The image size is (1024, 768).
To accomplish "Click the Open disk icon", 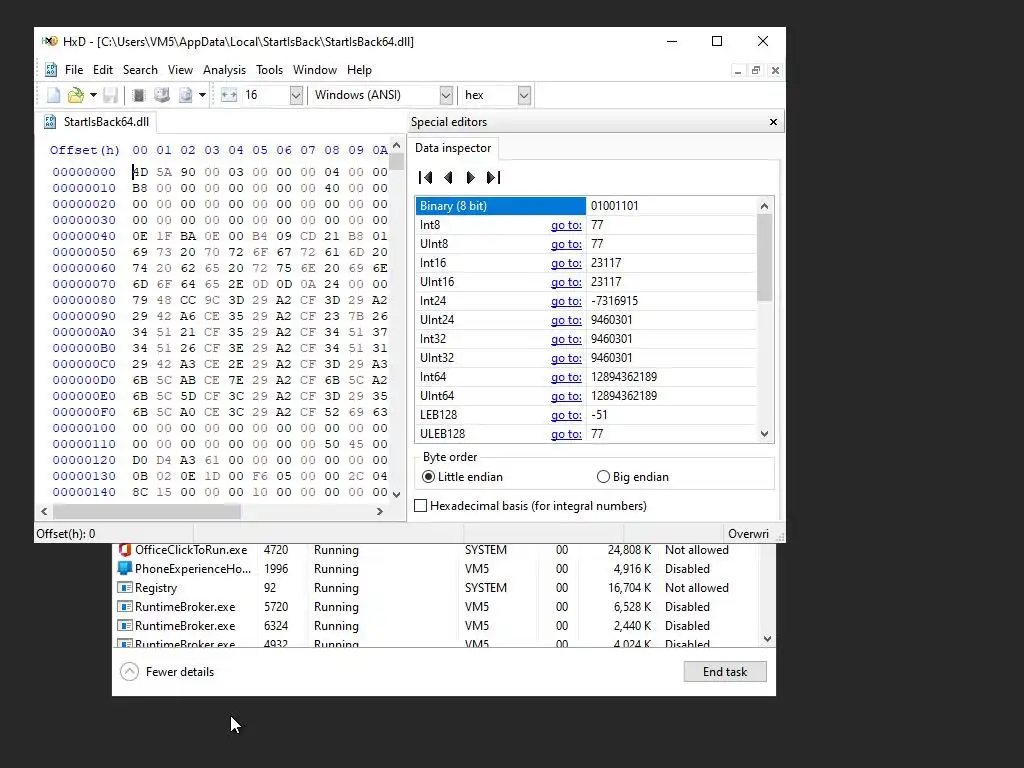I will coord(161,95).
